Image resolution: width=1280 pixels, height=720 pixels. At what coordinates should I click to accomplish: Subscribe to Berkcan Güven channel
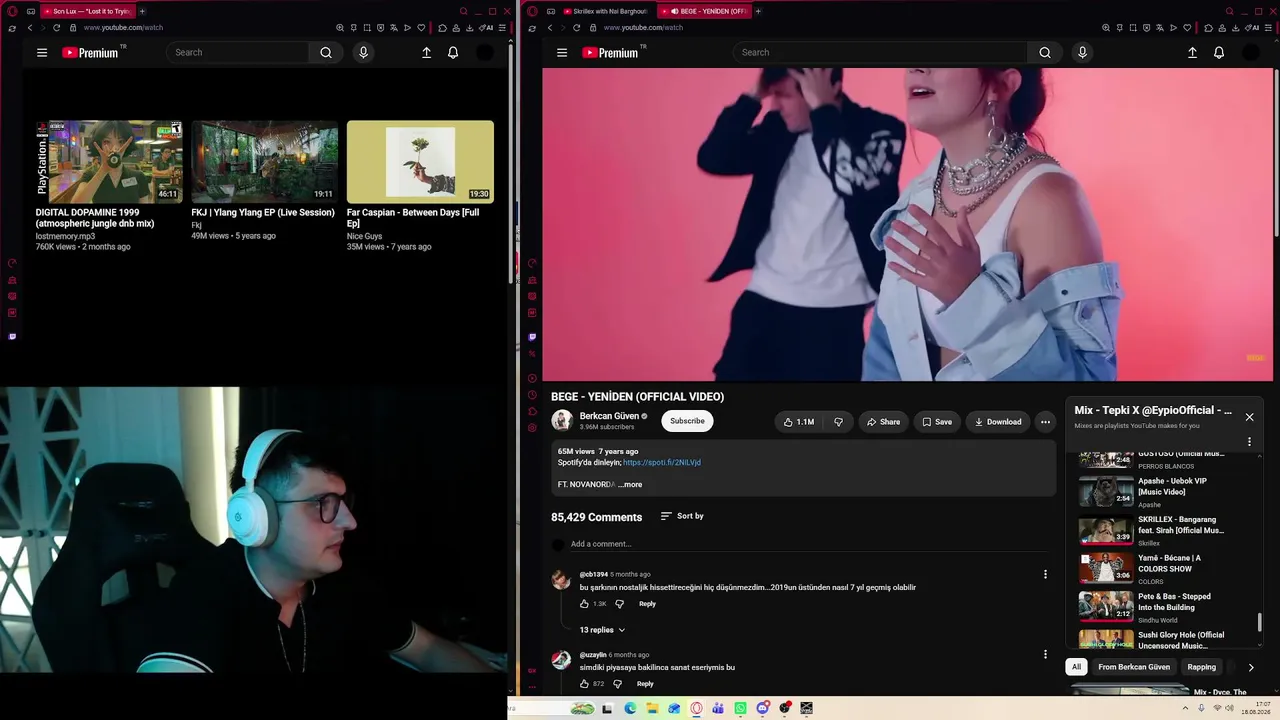click(x=687, y=421)
